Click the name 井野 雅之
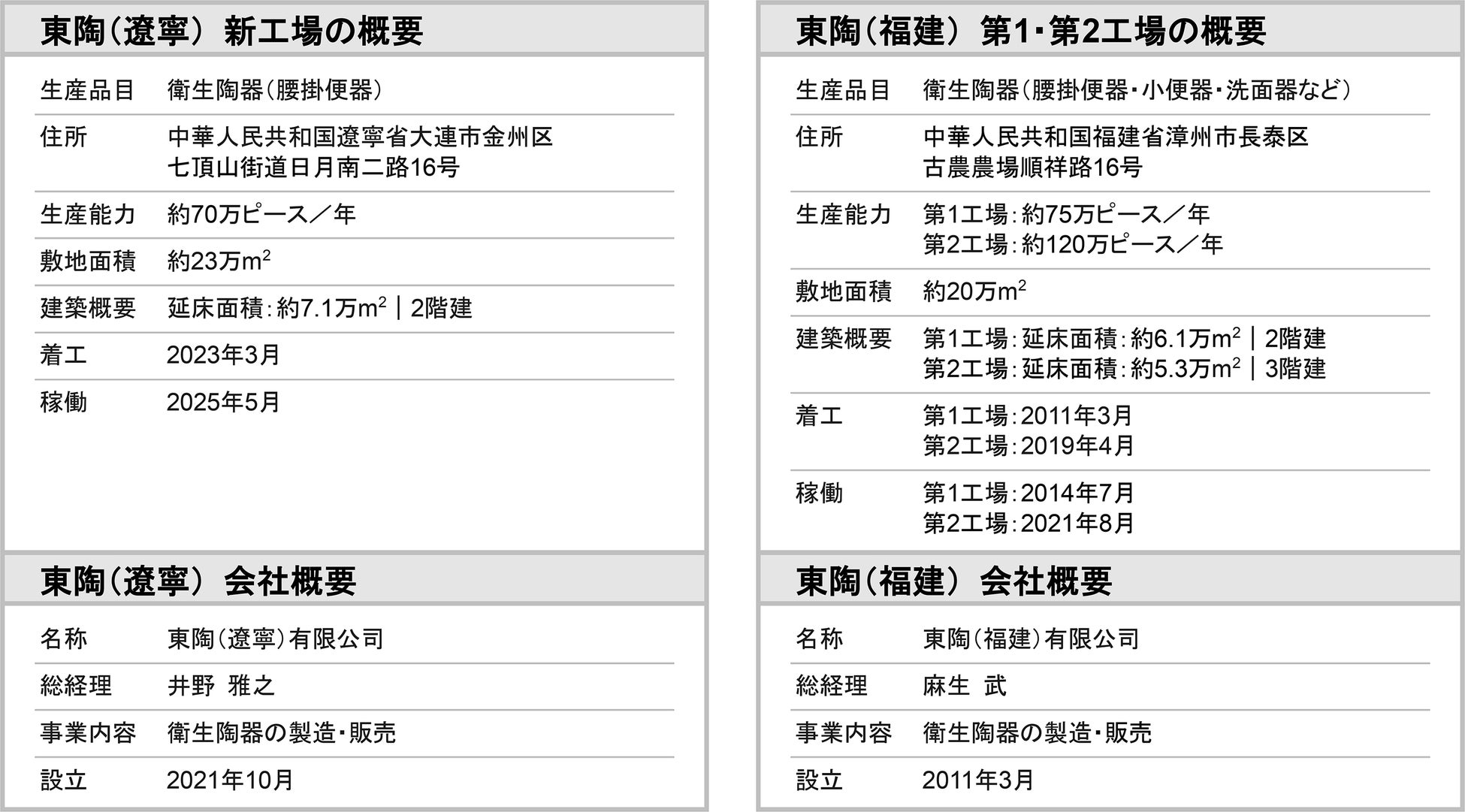 click(221, 686)
